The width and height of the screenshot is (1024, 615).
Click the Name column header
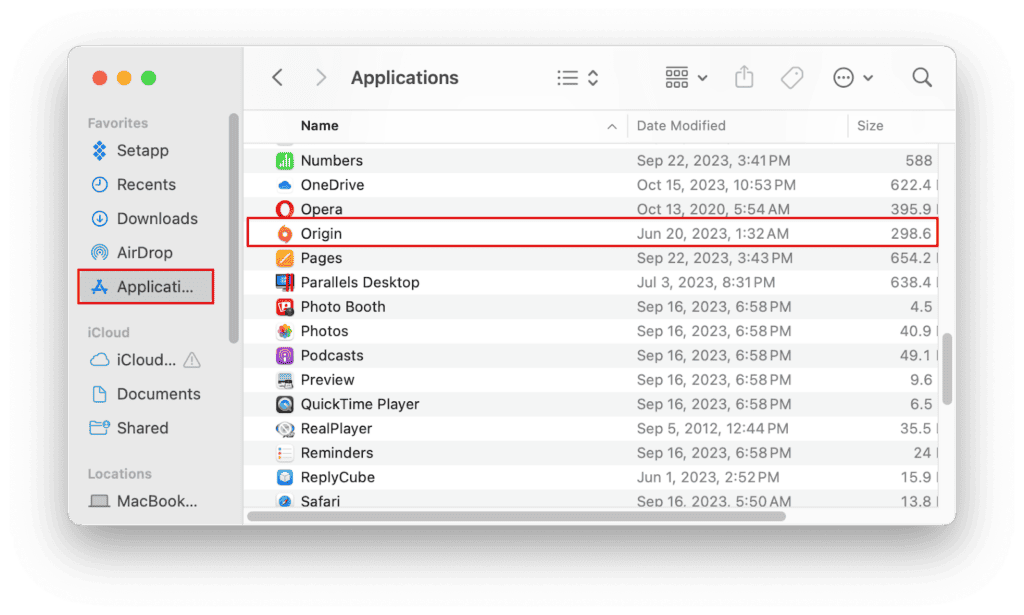[x=319, y=126]
